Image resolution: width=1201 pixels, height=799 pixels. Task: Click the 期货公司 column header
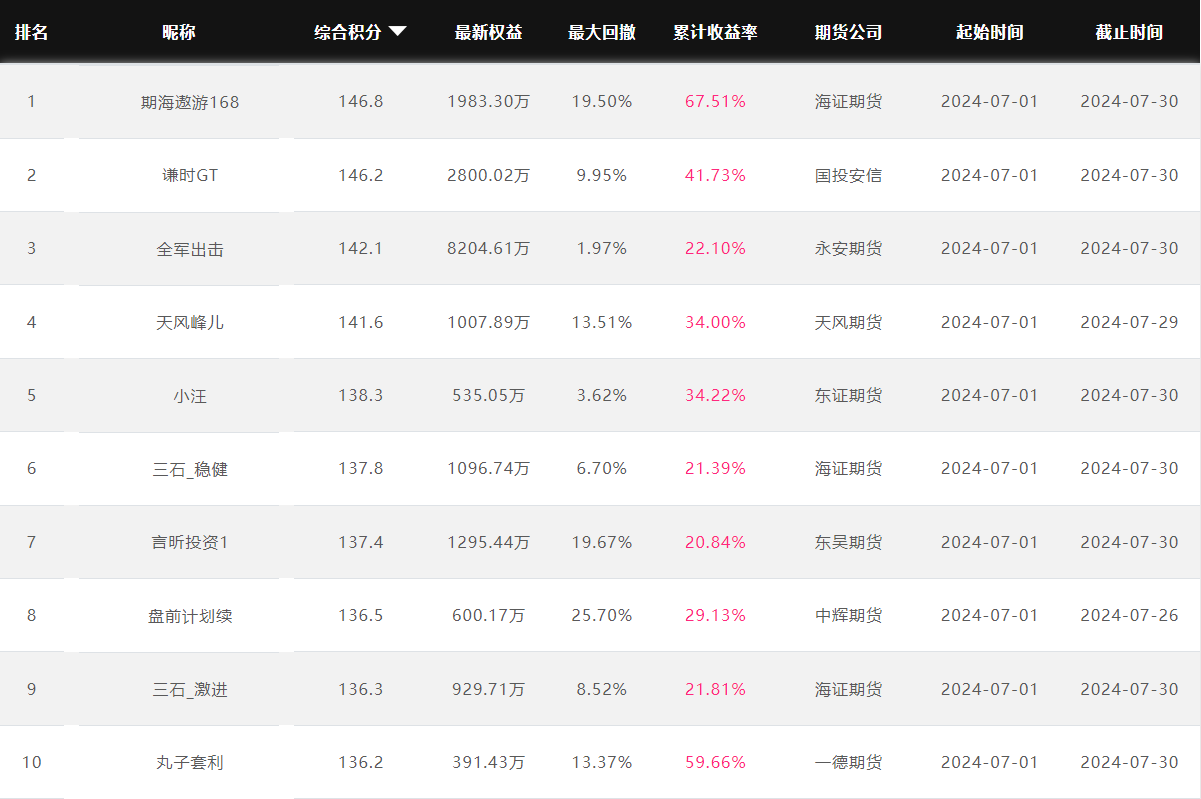[x=848, y=32]
